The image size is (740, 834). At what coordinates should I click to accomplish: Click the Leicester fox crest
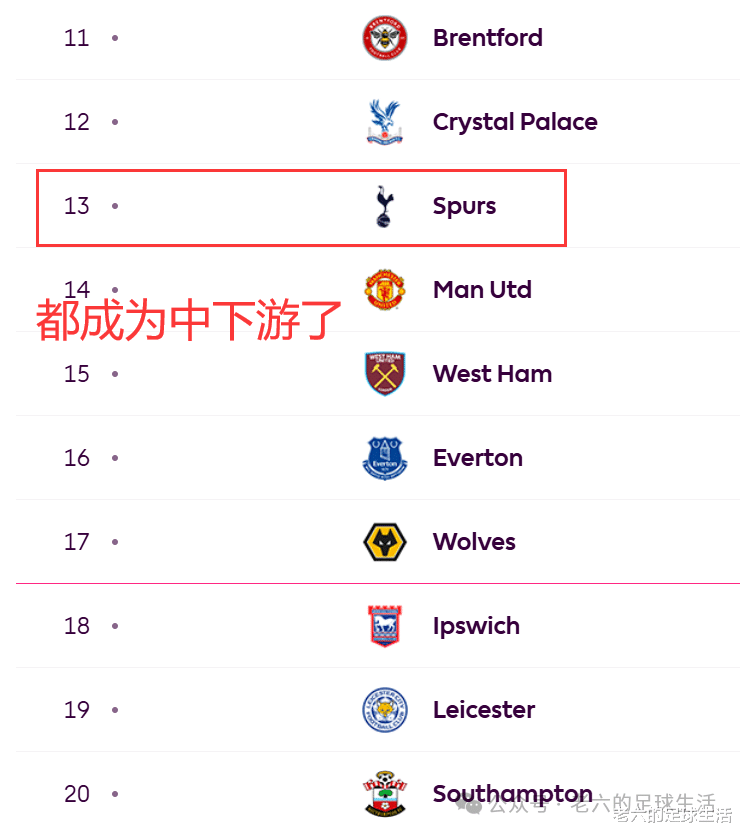[384, 710]
